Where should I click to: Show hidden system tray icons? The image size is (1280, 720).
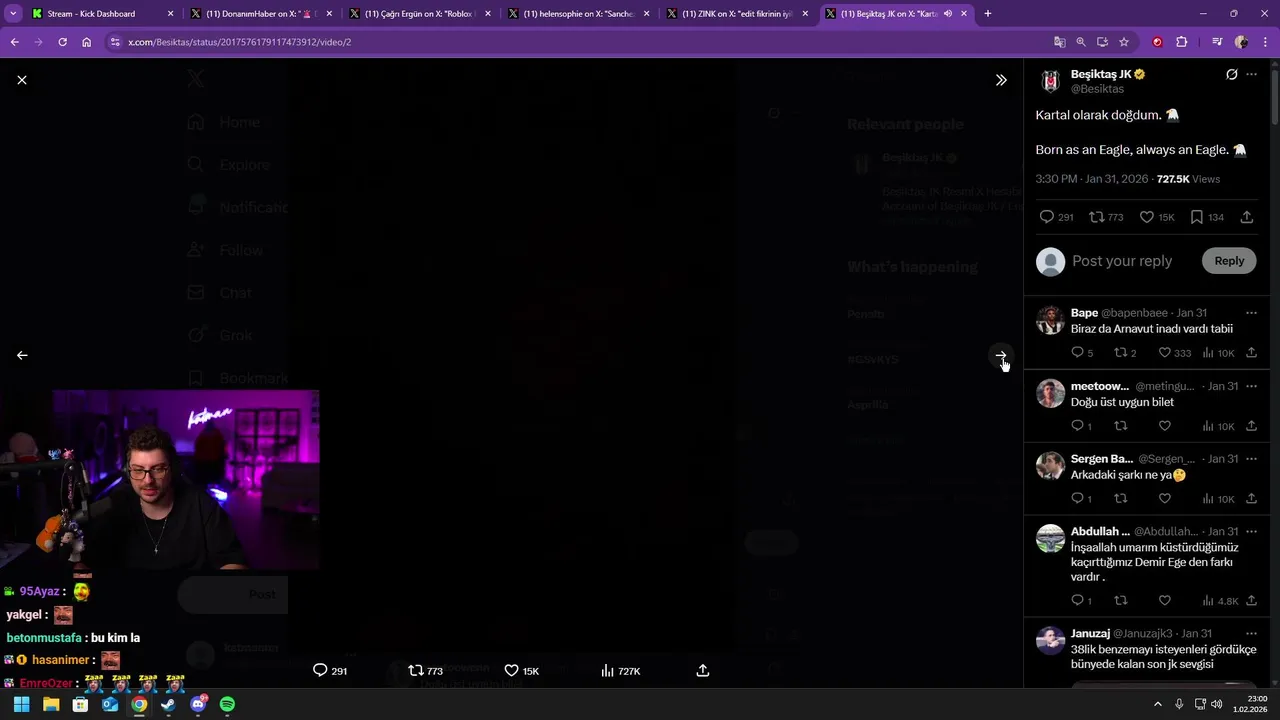(x=1158, y=704)
